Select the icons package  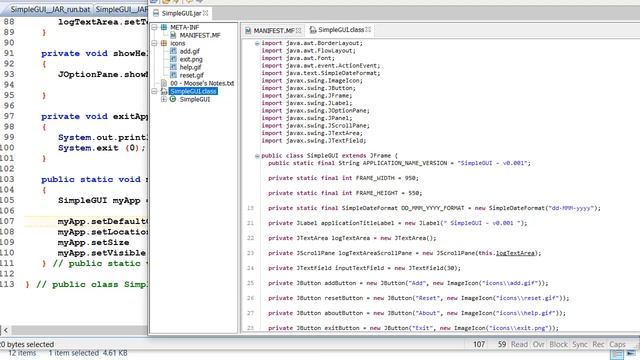point(178,43)
